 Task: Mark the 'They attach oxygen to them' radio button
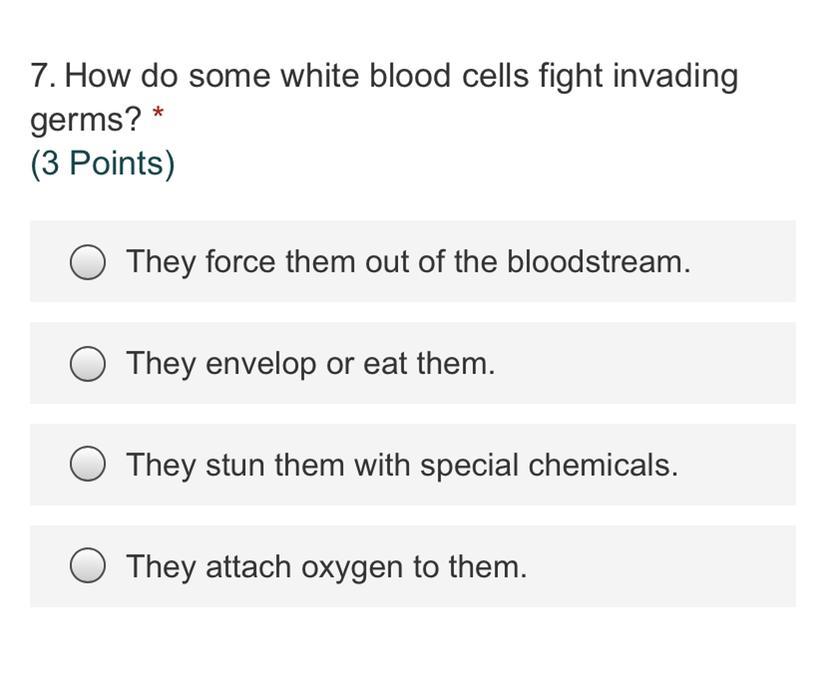tap(87, 566)
